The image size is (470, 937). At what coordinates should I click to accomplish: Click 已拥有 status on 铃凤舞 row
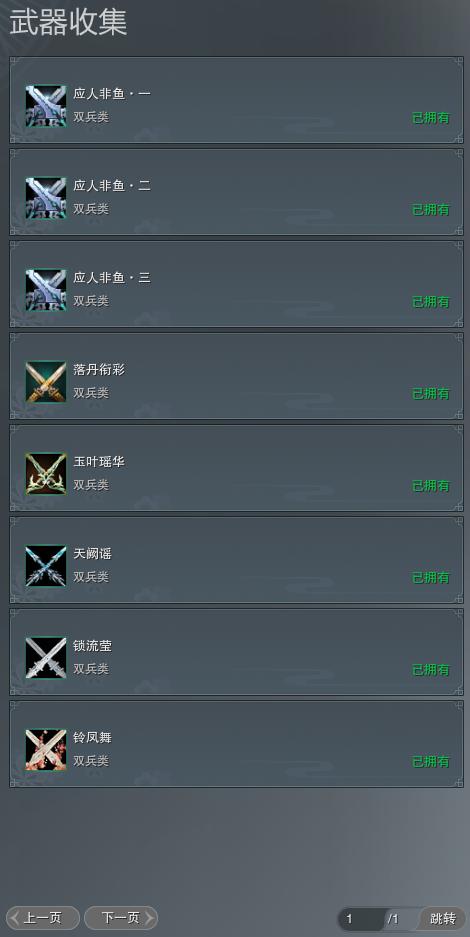click(x=431, y=762)
